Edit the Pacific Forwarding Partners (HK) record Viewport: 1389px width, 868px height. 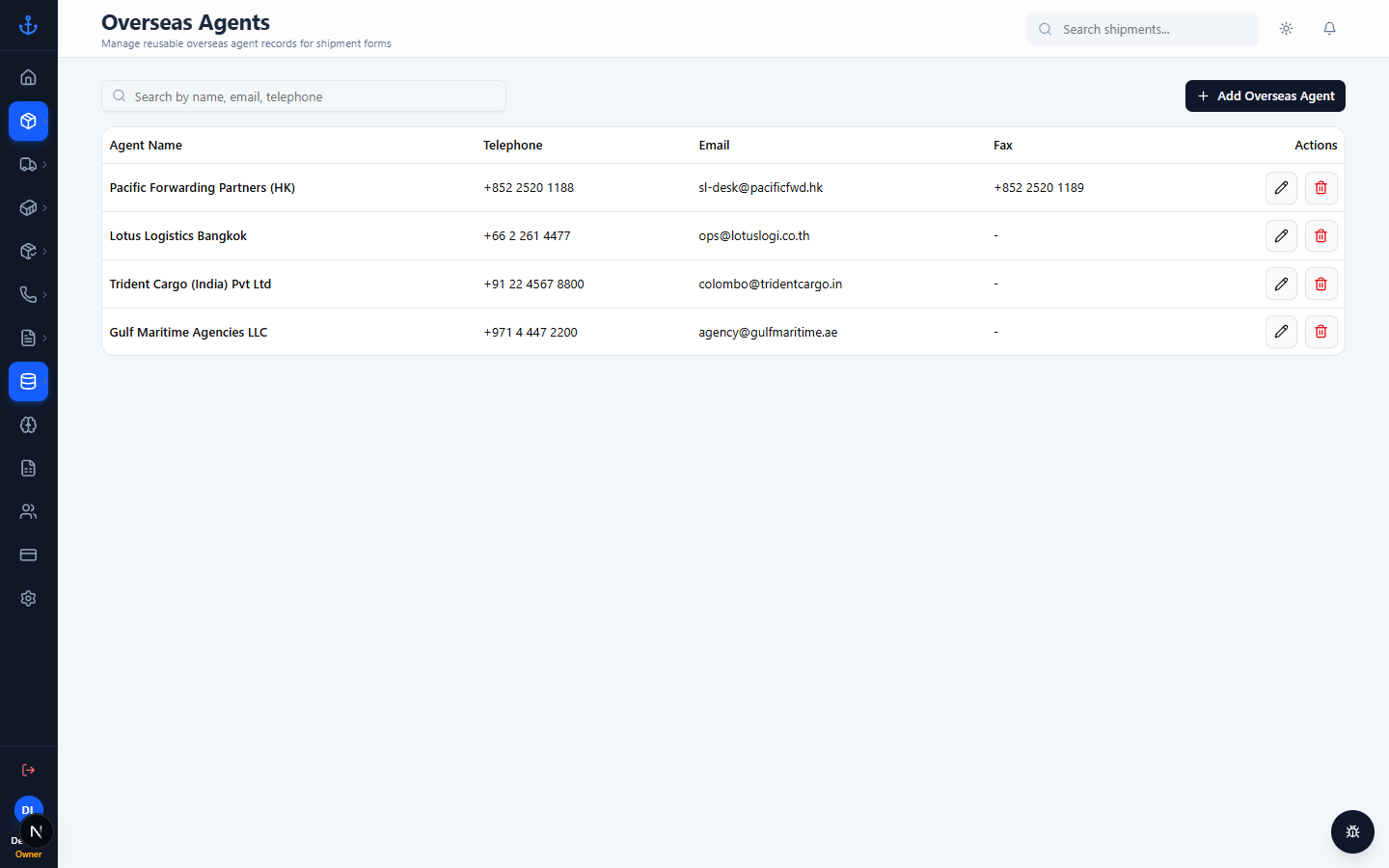pos(1281,188)
